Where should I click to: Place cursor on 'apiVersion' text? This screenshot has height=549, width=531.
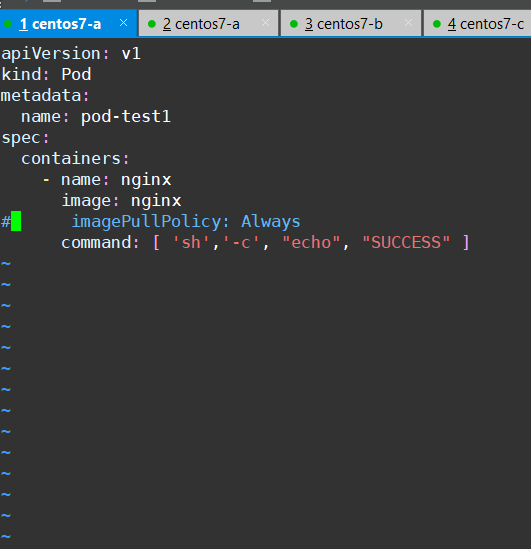pyautogui.click(x=51, y=54)
